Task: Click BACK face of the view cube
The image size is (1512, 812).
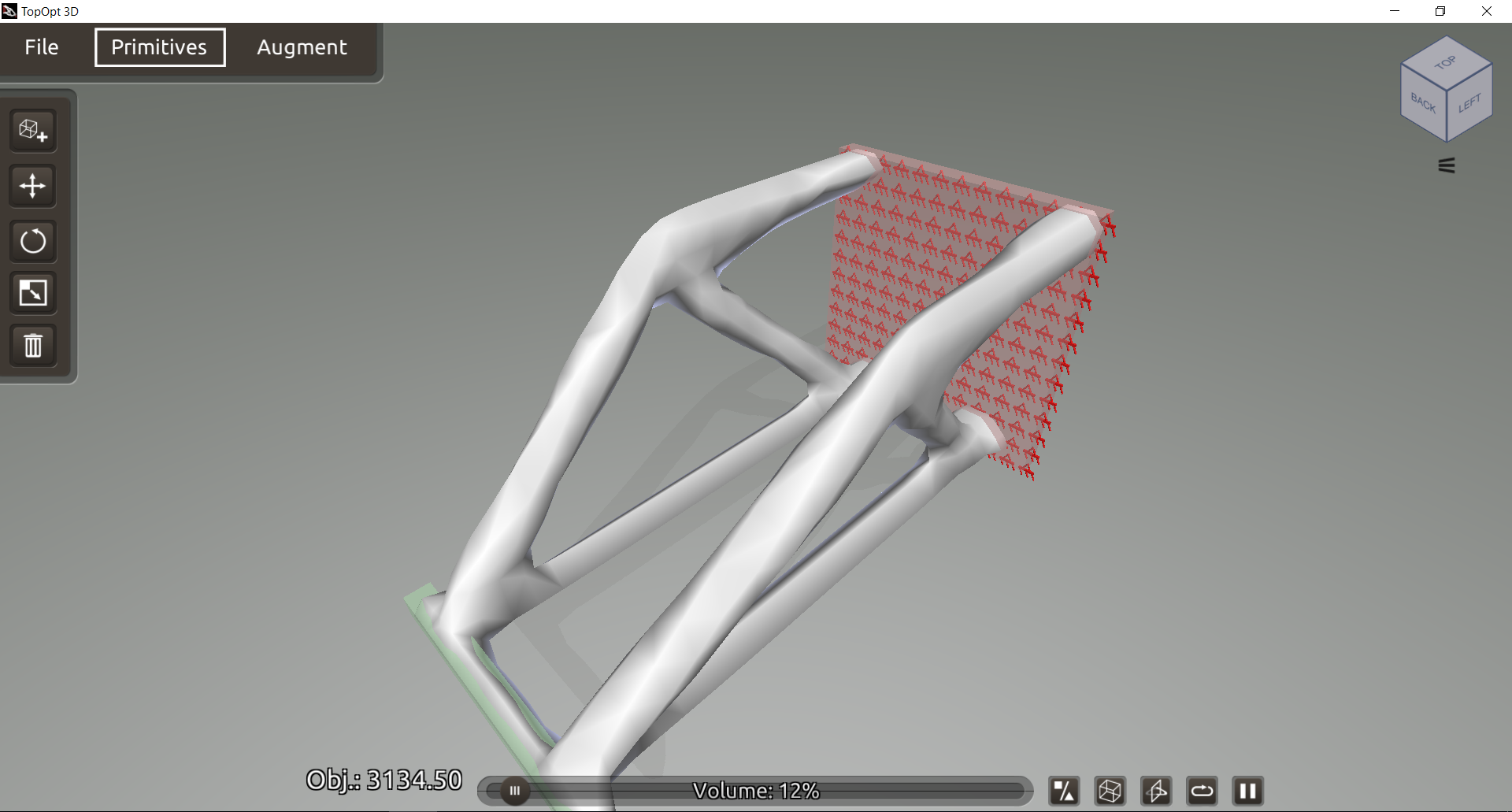Action: click(x=1425, y=102)
